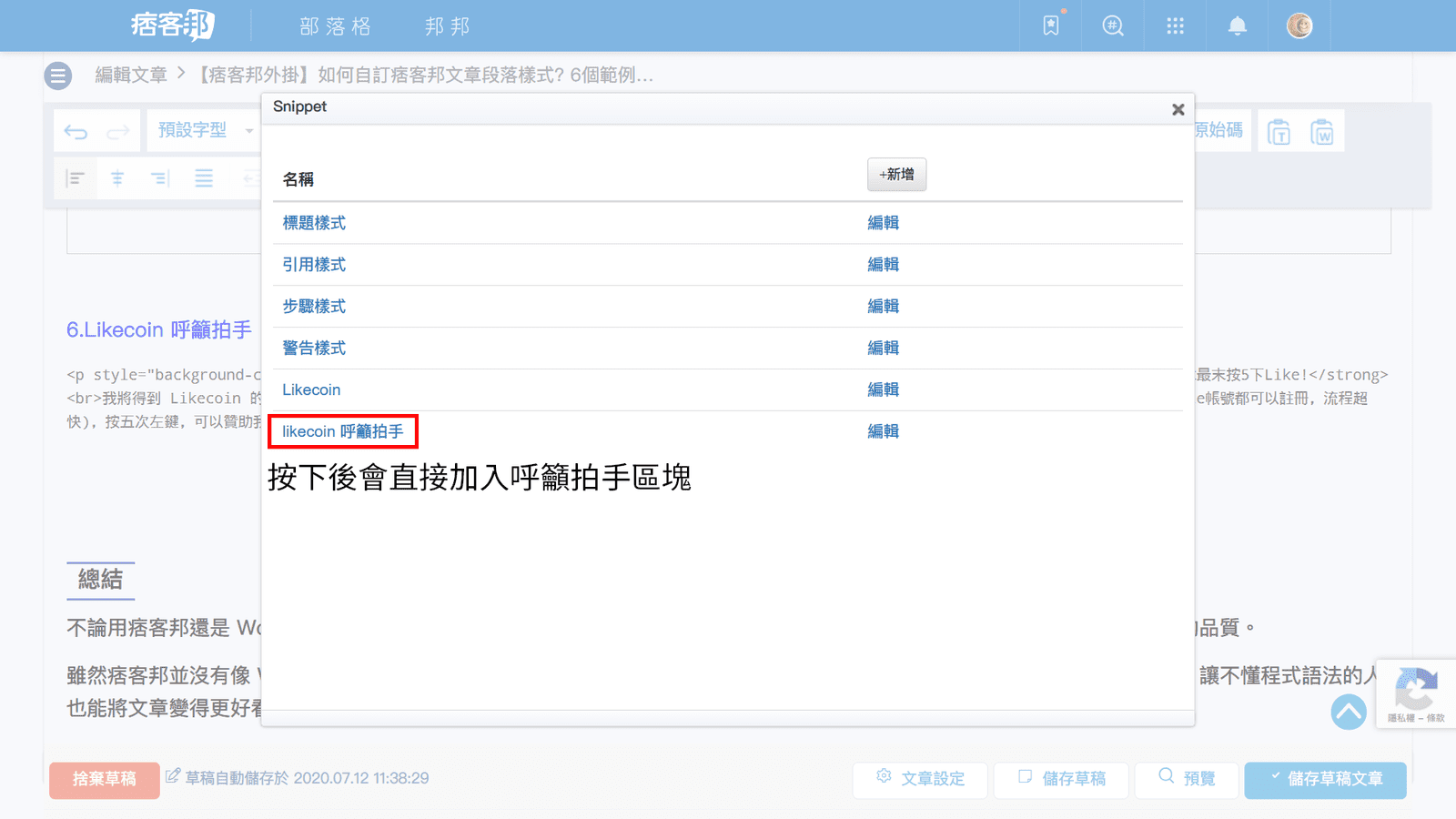Open your profile avatar in the top bar
1456x819 pixels.
pyautogui.click(x=1299, y=25)
